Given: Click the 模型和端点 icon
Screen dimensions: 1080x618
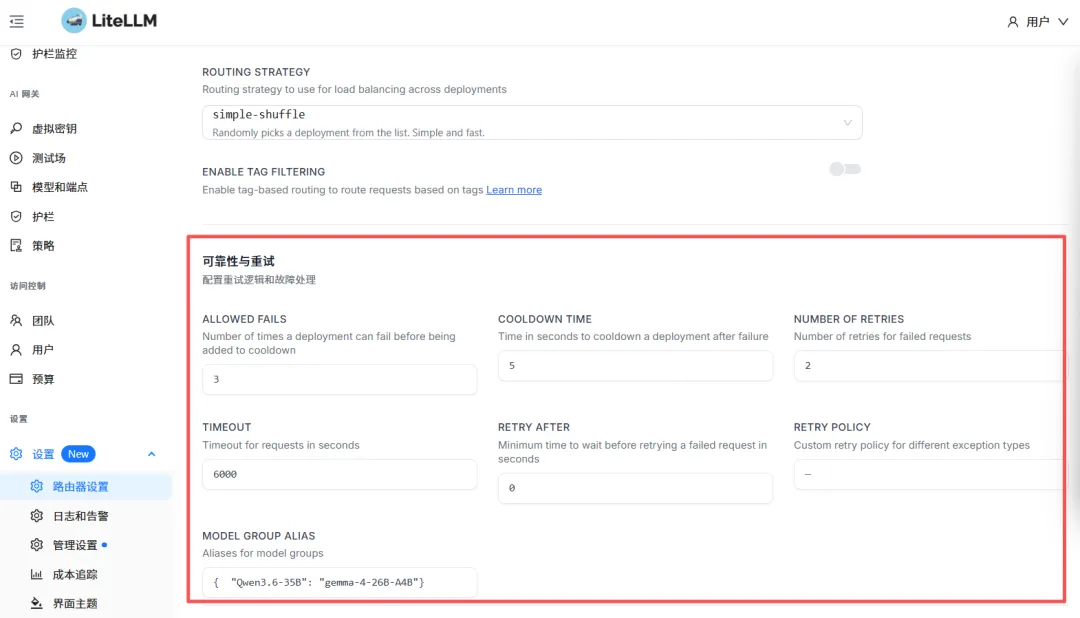Looking at the screenshot, I should 16,187.
